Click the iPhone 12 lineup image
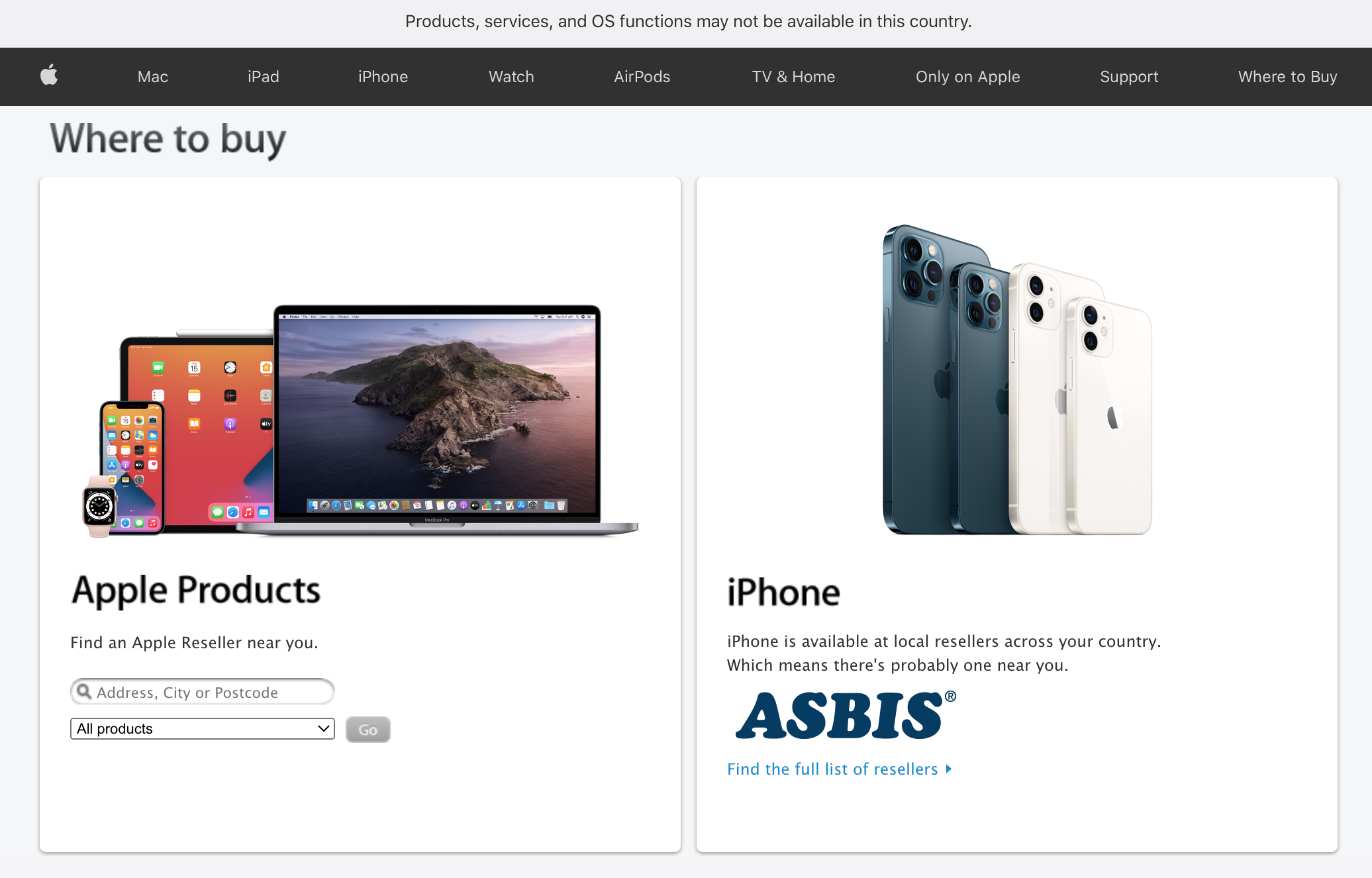The height and width of the screenshot is (878, 1372). click(x=1017, y=379)
